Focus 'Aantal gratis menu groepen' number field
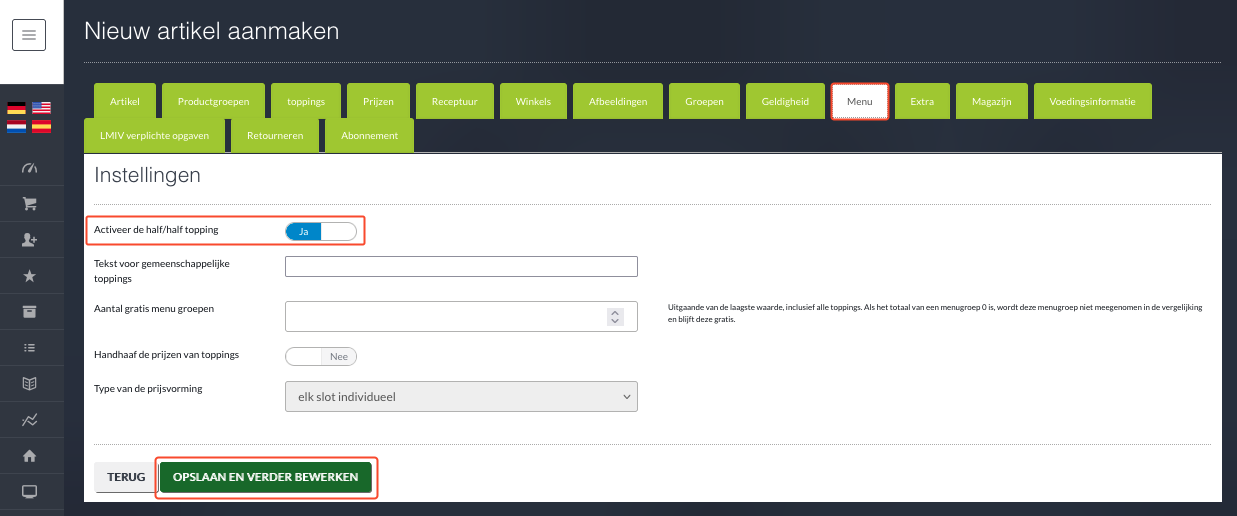The image size is (1237, 516). coord(461,316)
